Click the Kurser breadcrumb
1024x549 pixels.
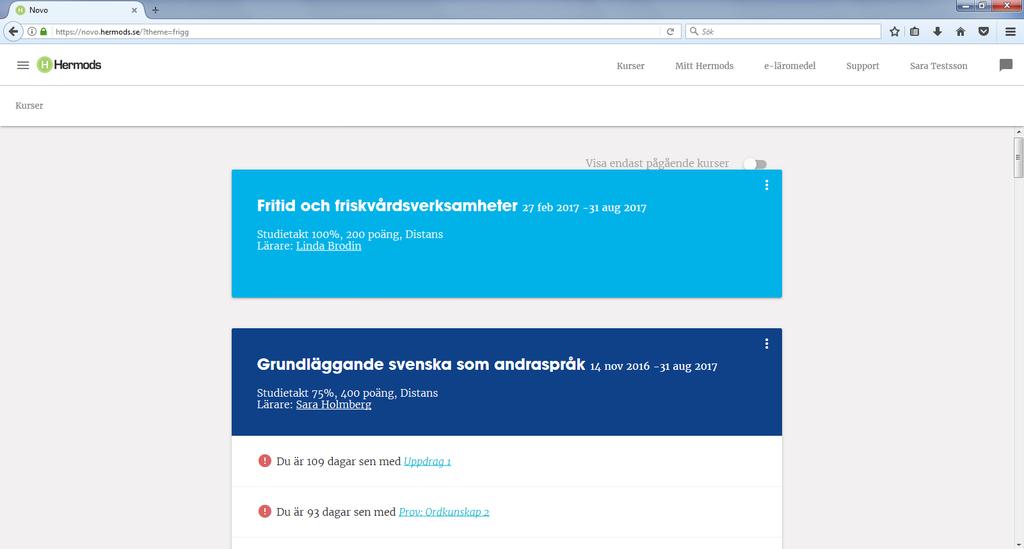(29, 106)
